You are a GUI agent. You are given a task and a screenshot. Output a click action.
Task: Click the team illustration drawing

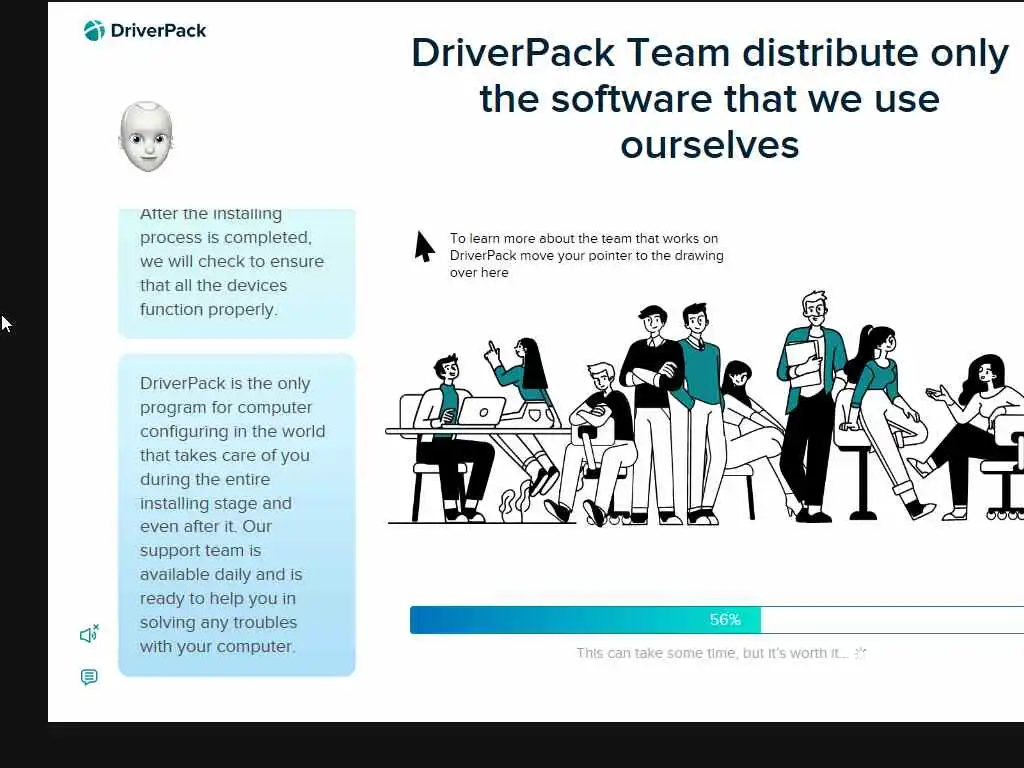[705, 408]
